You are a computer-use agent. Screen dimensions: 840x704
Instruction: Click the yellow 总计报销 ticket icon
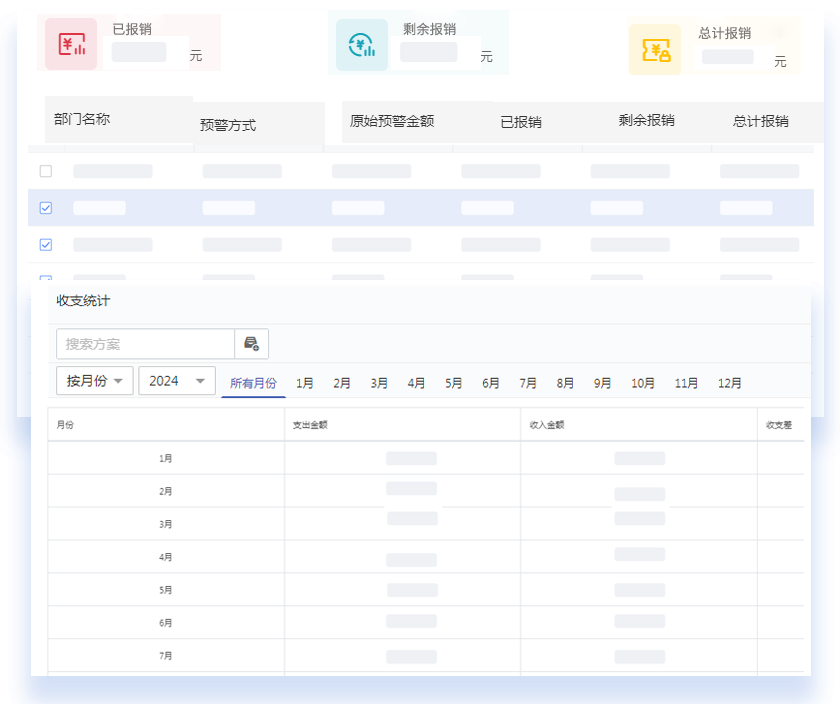655,49
